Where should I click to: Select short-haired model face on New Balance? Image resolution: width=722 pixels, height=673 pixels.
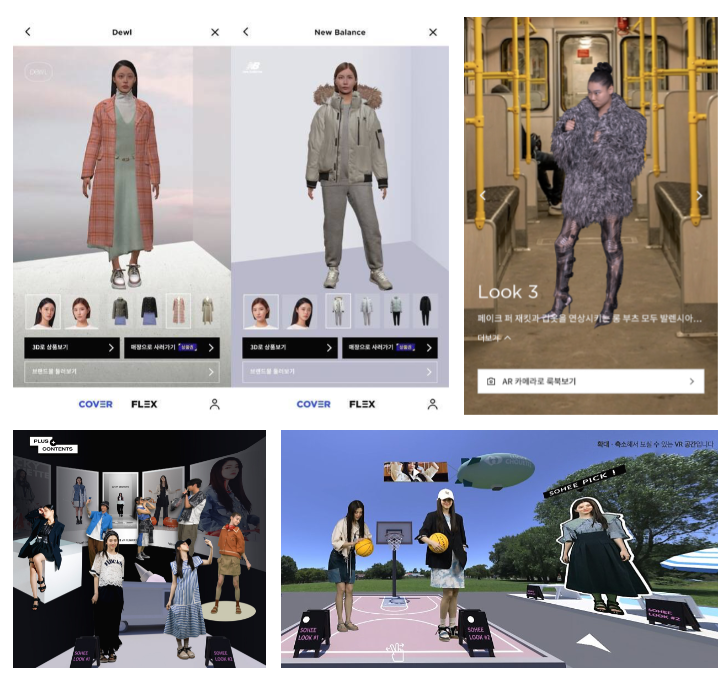tap(261, 312)
